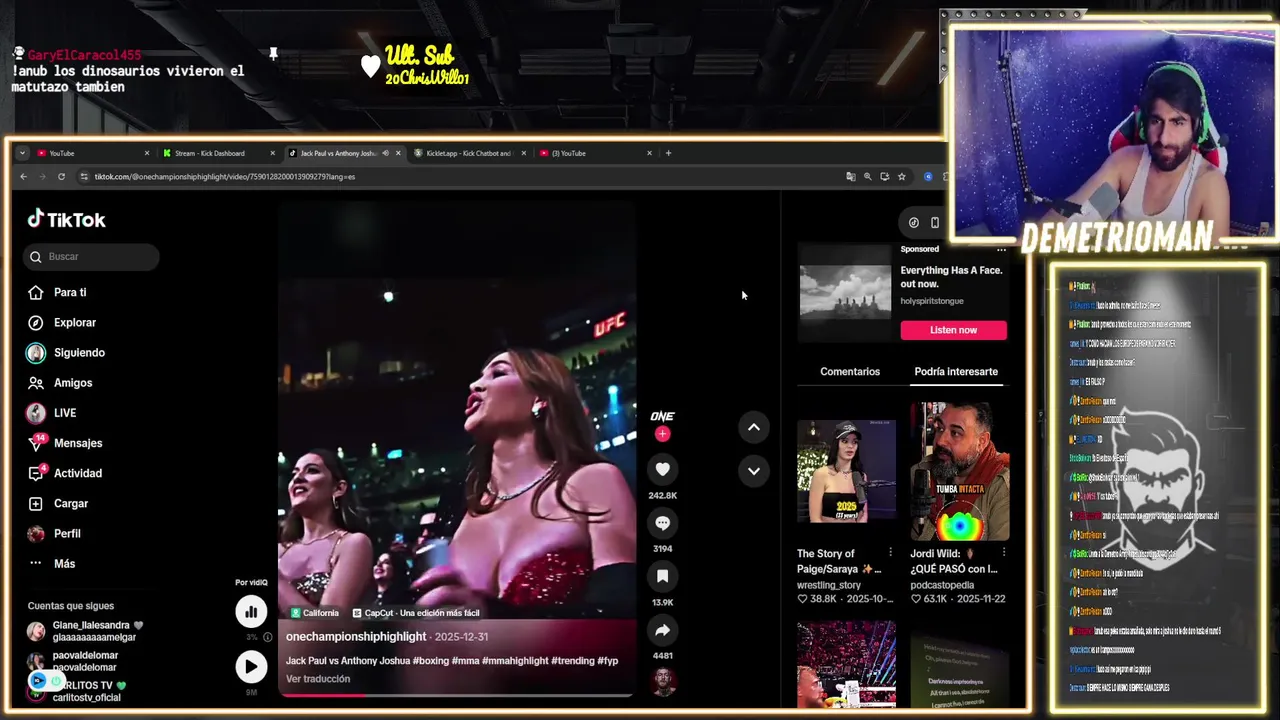Image resolution: width=1280 pixels, height=720 pixels.
Task: Open the Jordi Wild video thumbnail
Action: 960,471
